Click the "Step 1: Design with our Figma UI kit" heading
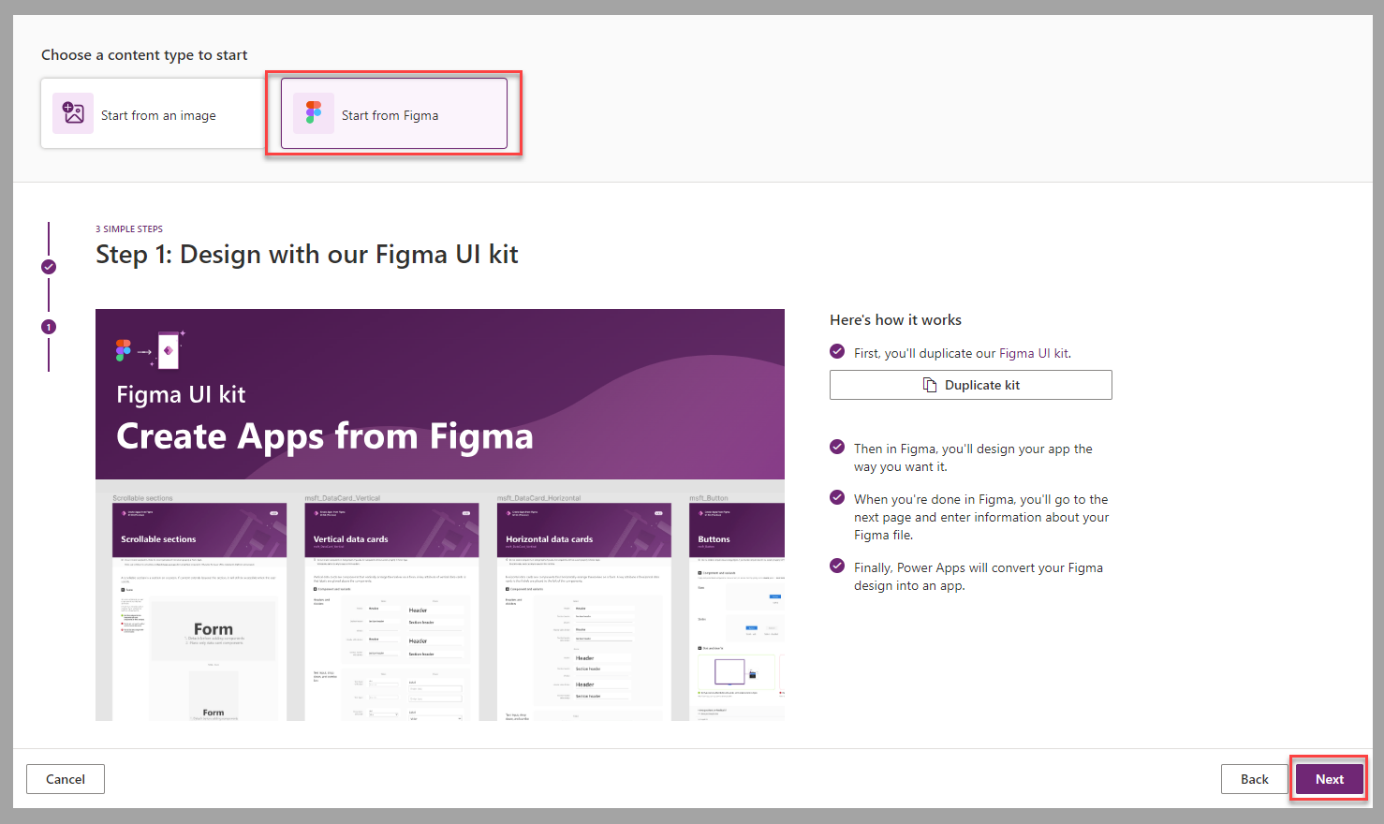1384x824 pixels. (x=307, y=254)
